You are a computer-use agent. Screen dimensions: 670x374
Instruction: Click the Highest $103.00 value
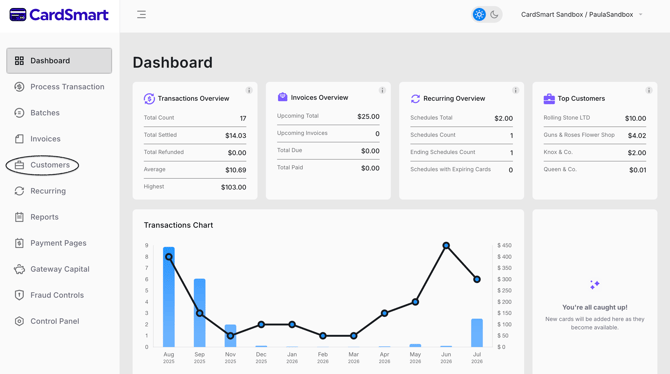coord(234,187)
